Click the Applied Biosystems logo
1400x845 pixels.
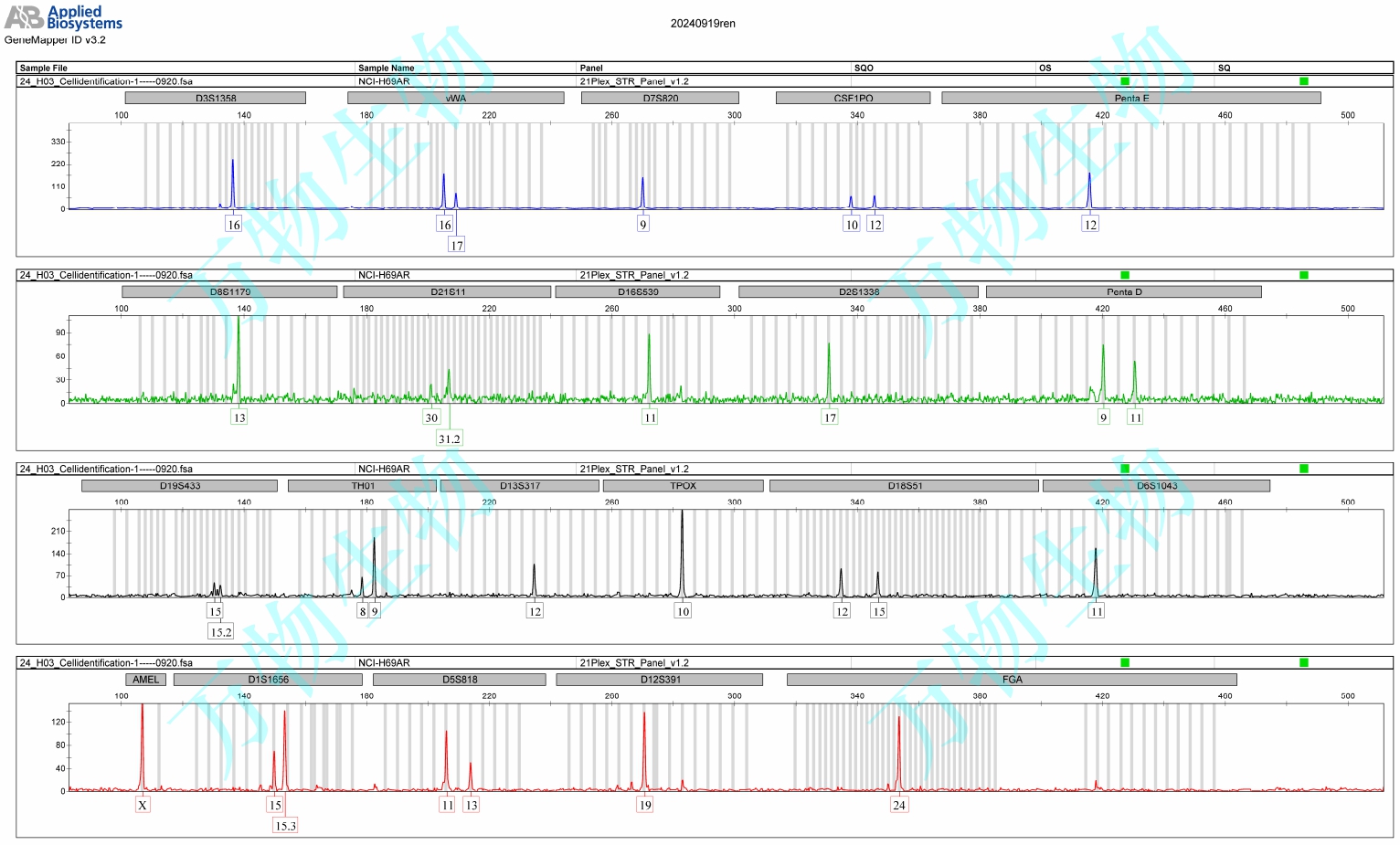click(x=63, y=17)
